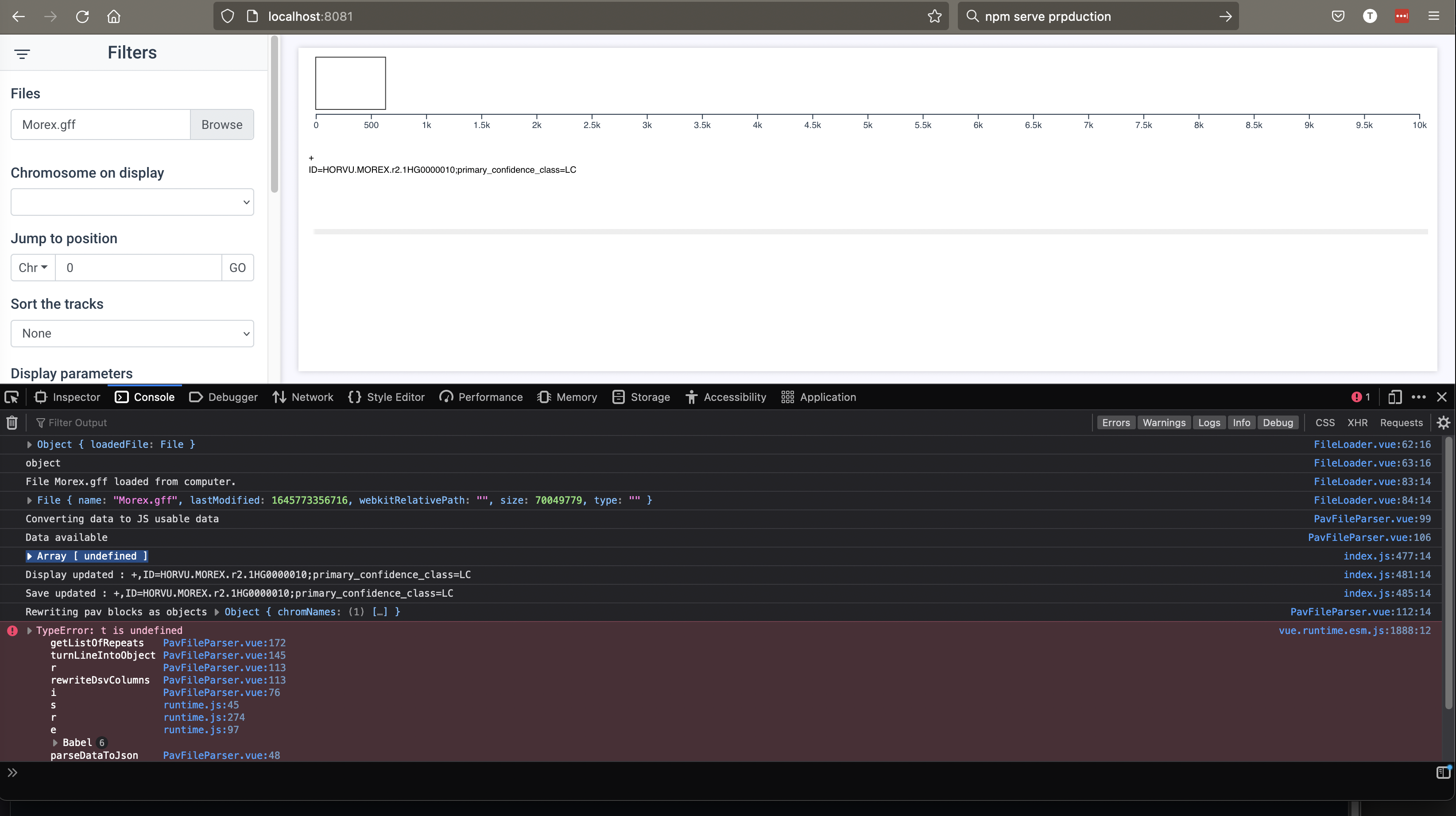This screenshot has height=816, width=1456.
Task: Click the Jump to position number field
Action: (139, 268)
